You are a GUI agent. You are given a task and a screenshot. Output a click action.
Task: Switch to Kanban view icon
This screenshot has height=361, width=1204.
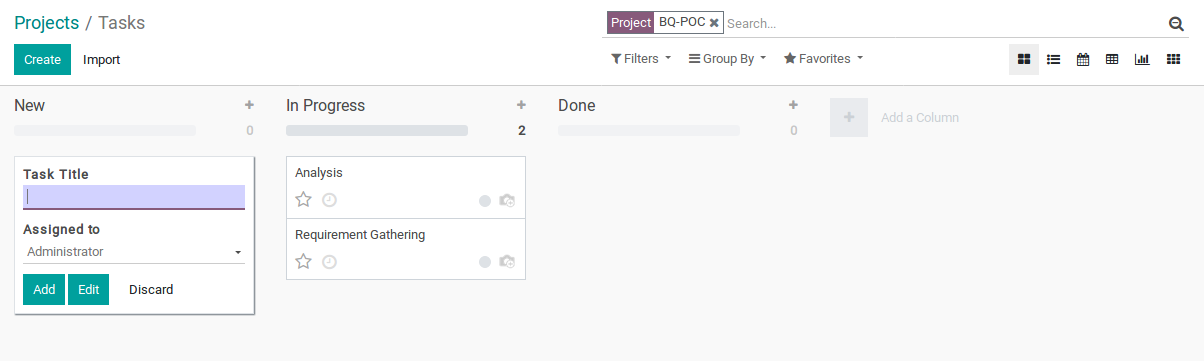[1024, 60]
